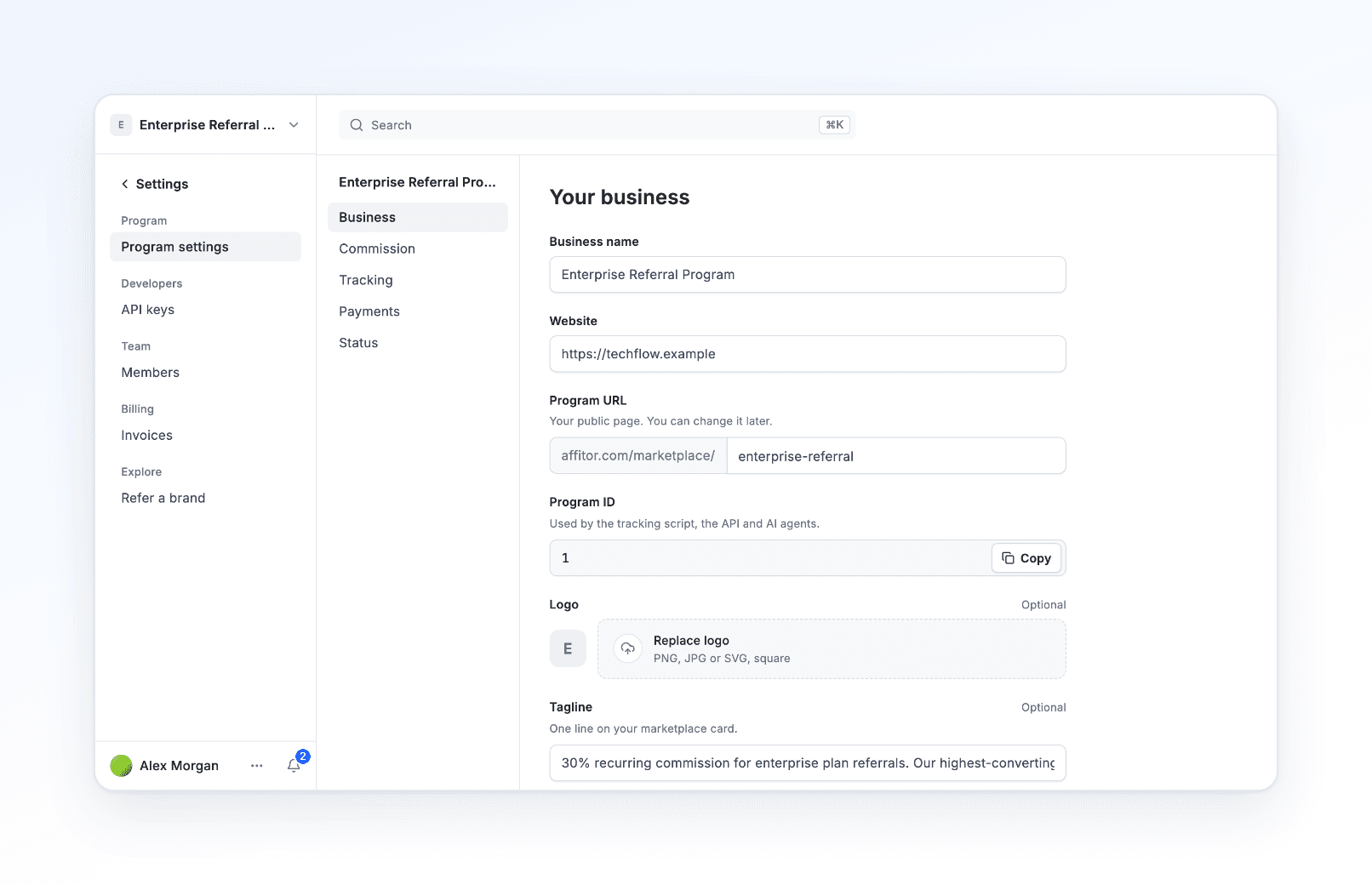
Task: Click the Settings back link text
Action: (x=163, y=184)
